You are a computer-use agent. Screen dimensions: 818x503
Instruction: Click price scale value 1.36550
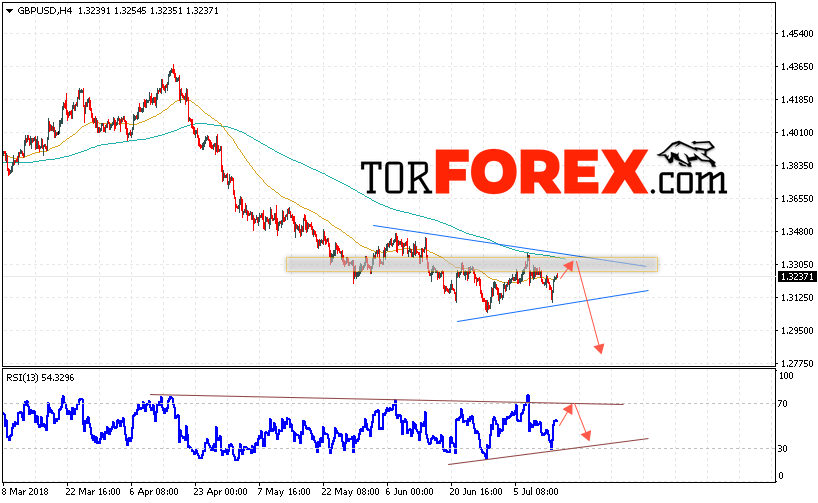coord(797,199)
